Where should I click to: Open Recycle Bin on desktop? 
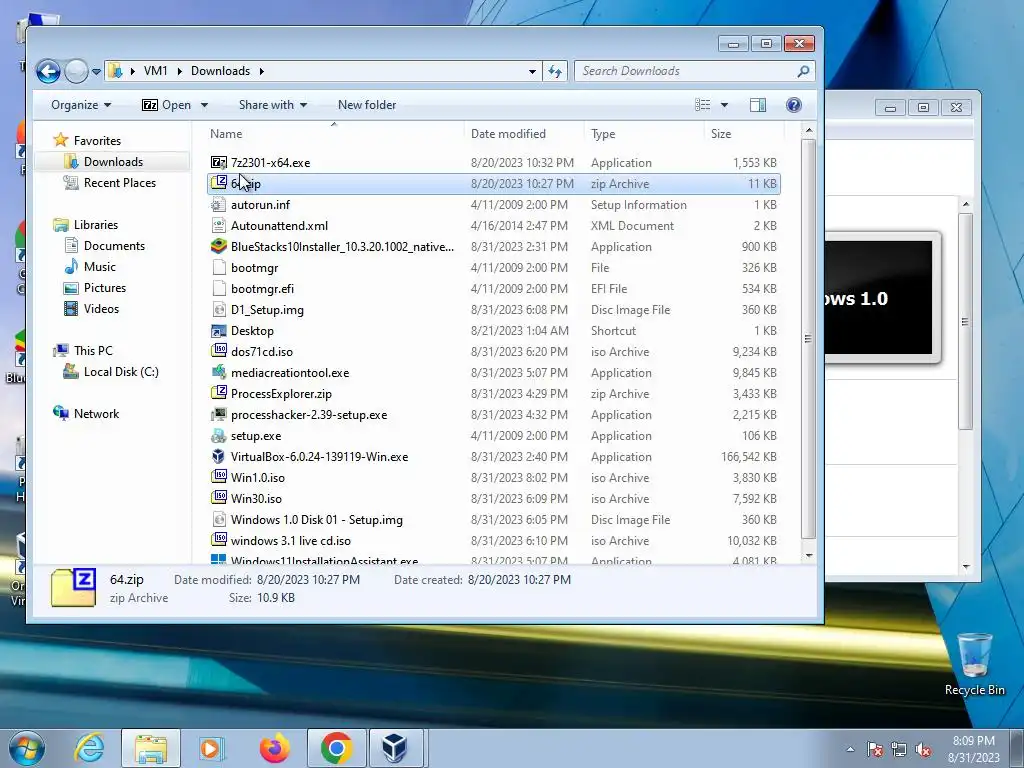pyautogui.click(x=974, y=664)
